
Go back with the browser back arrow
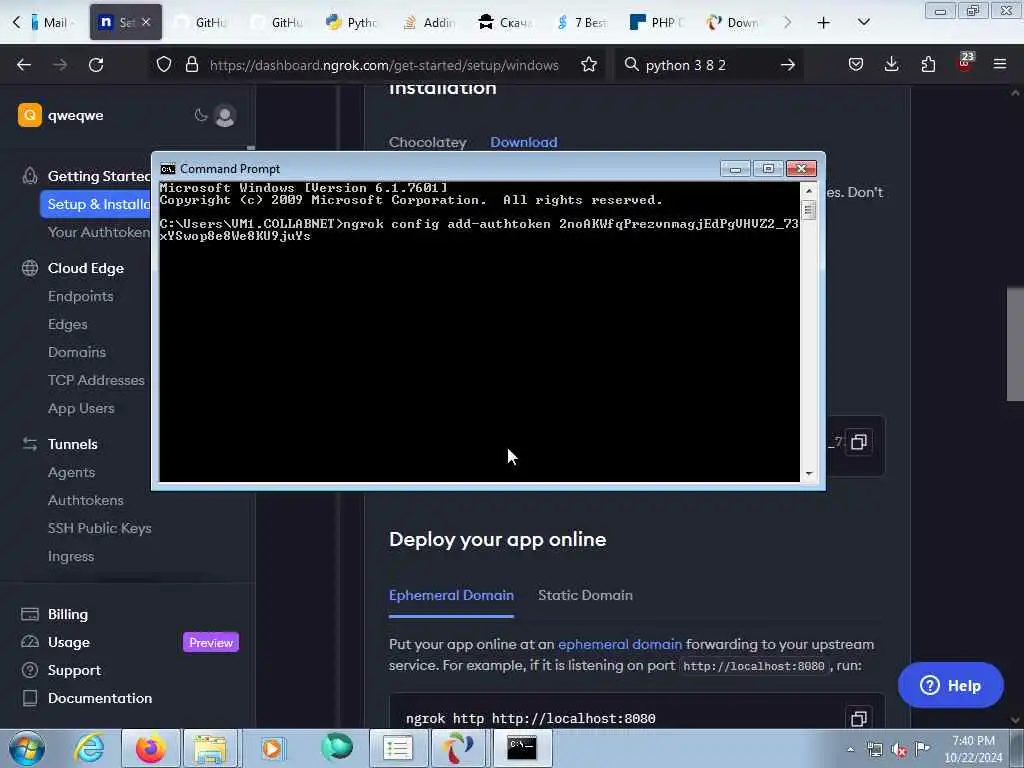tap(24, 65)
